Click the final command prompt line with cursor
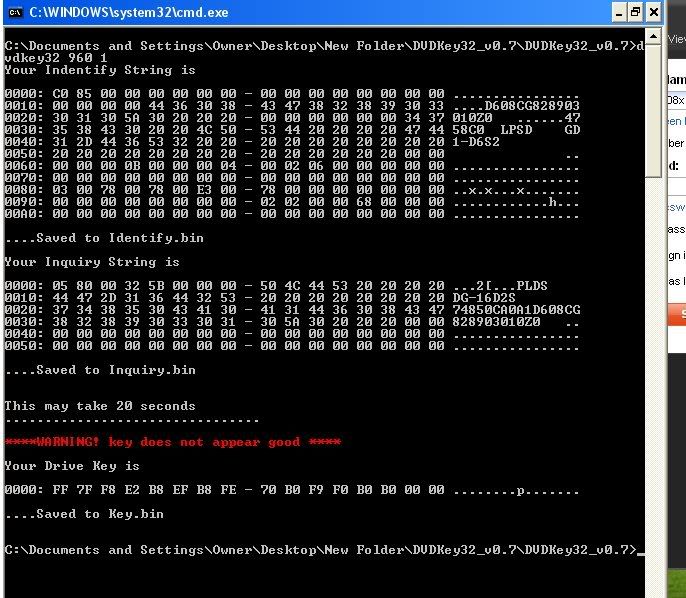 point(320,550)
